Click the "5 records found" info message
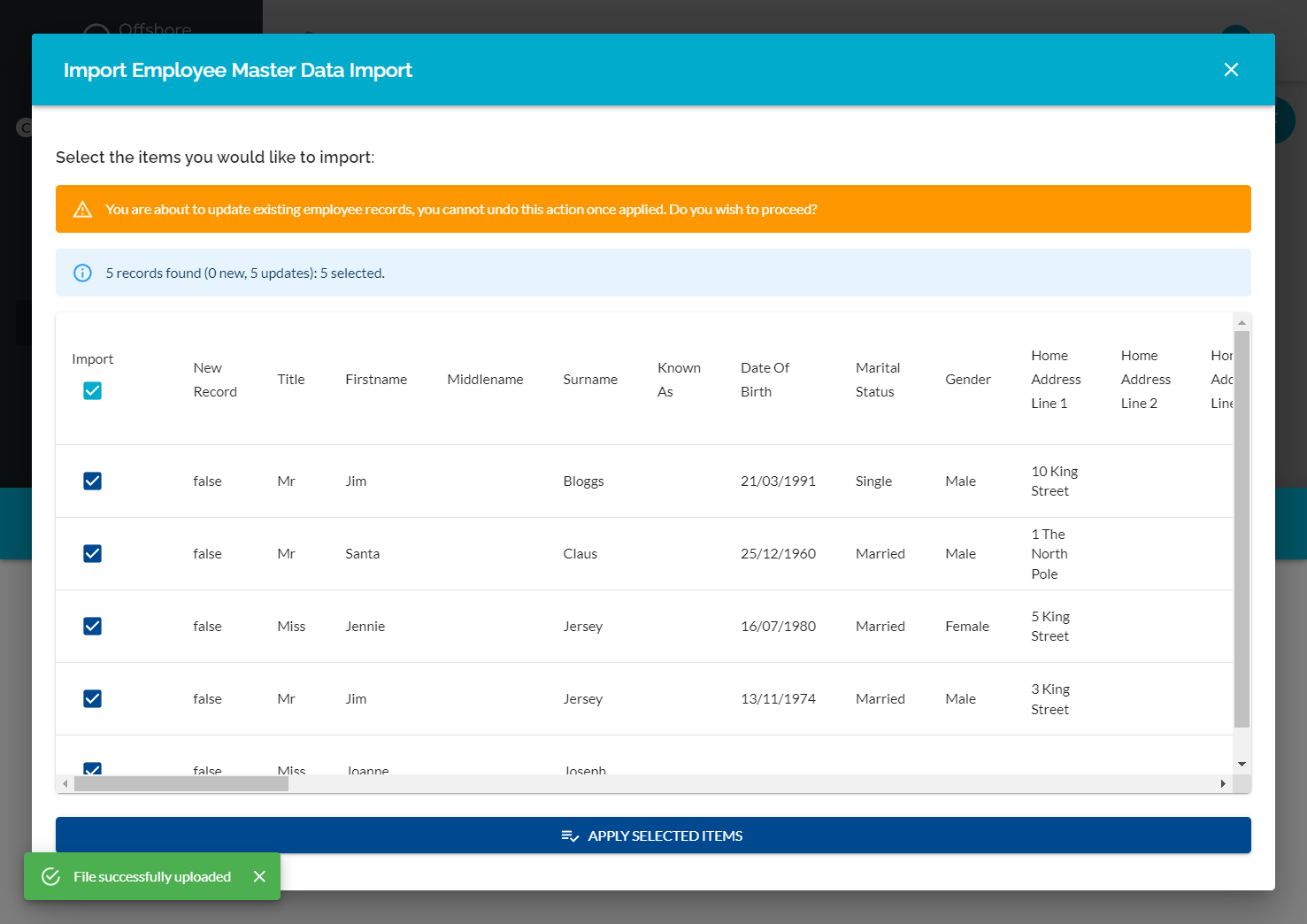The width and height of the screenshot is (1307, 924). point(245,273)
